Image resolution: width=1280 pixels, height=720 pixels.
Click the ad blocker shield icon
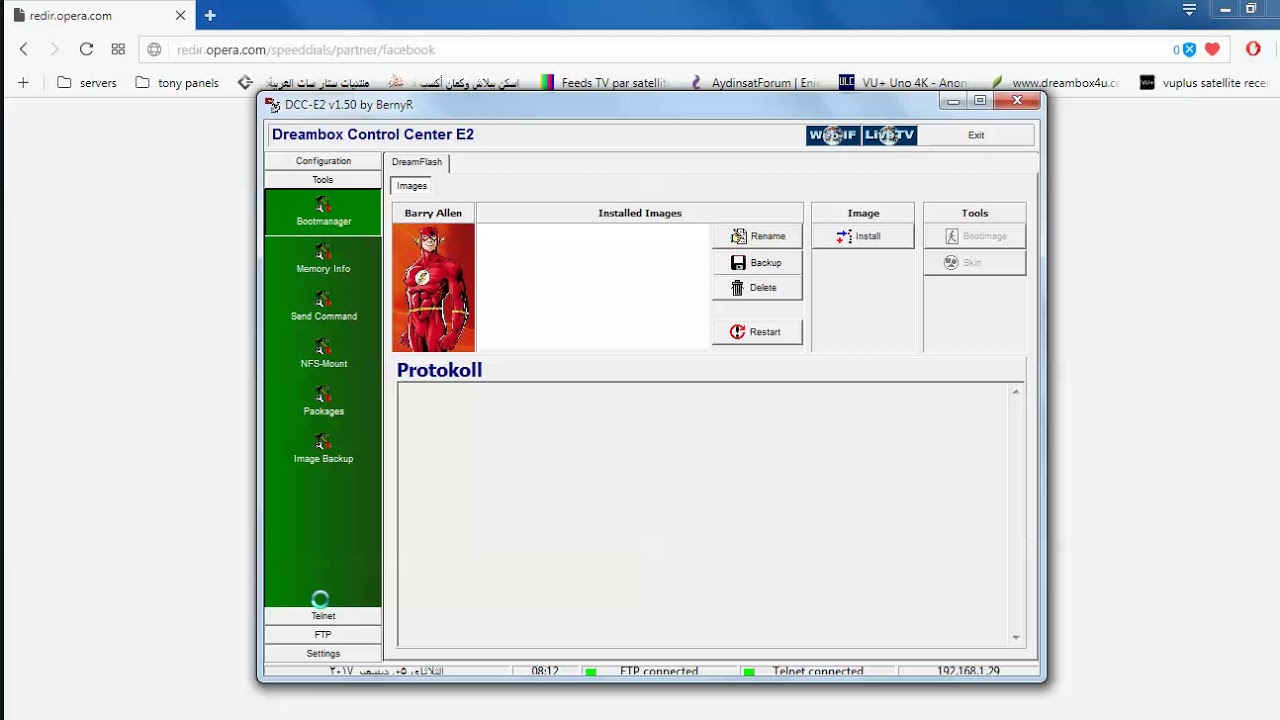click(1189, 49)
